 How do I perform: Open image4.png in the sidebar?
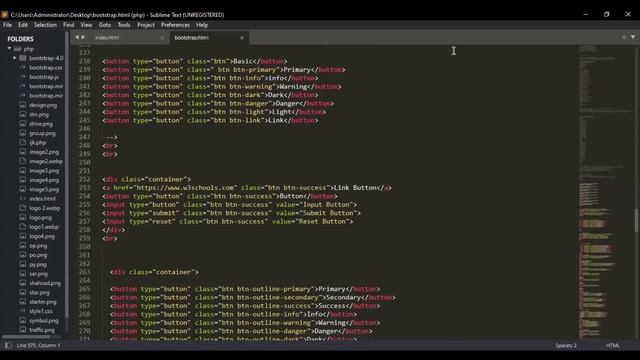(44, 180)
